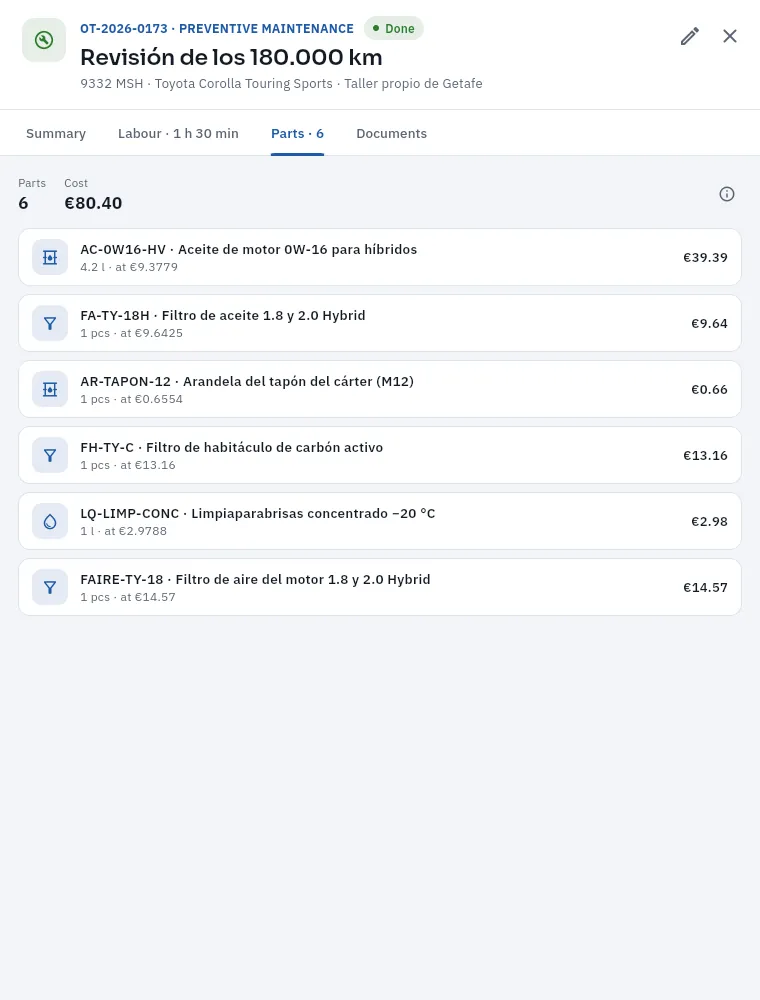Switch to the Summary tab
The image size is (760, 1000).
click(56, 133)
